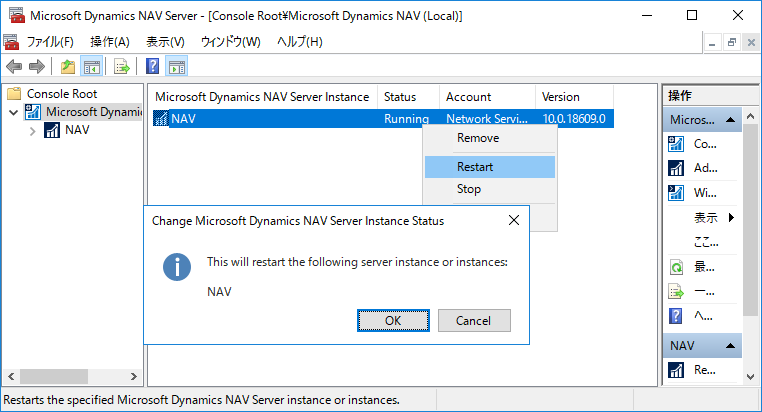Click the Back arrow toolbar icon
The width and height of the screenshot is (762, 412).
(x=14, y=66)
